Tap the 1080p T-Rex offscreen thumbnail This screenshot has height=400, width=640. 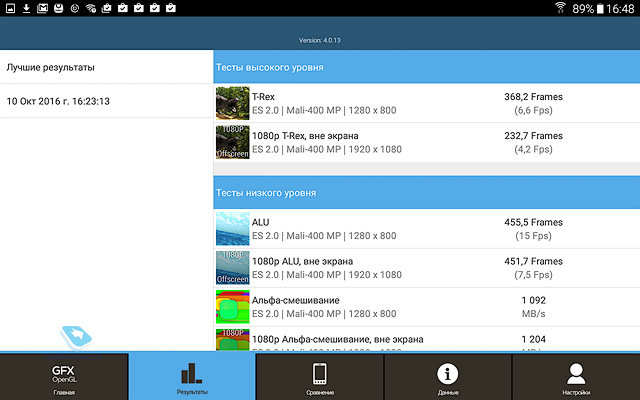pos(232,142)
